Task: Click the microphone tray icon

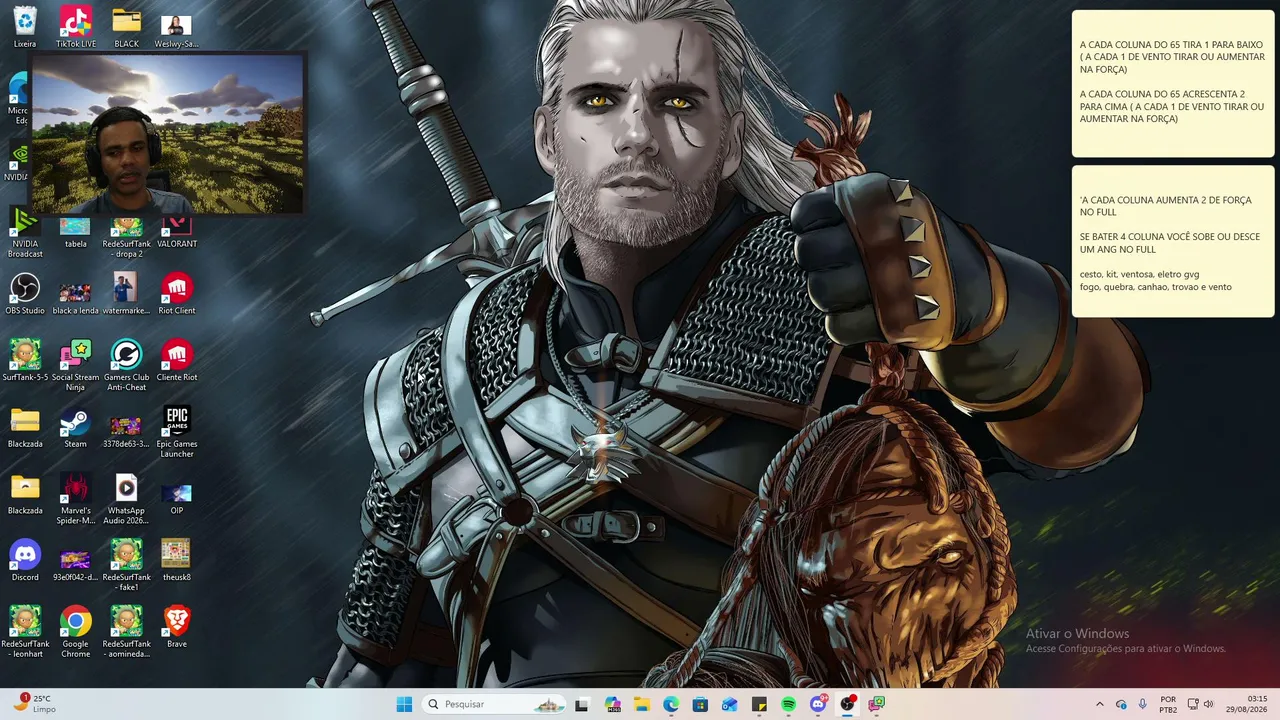Action: point(1143,704)
